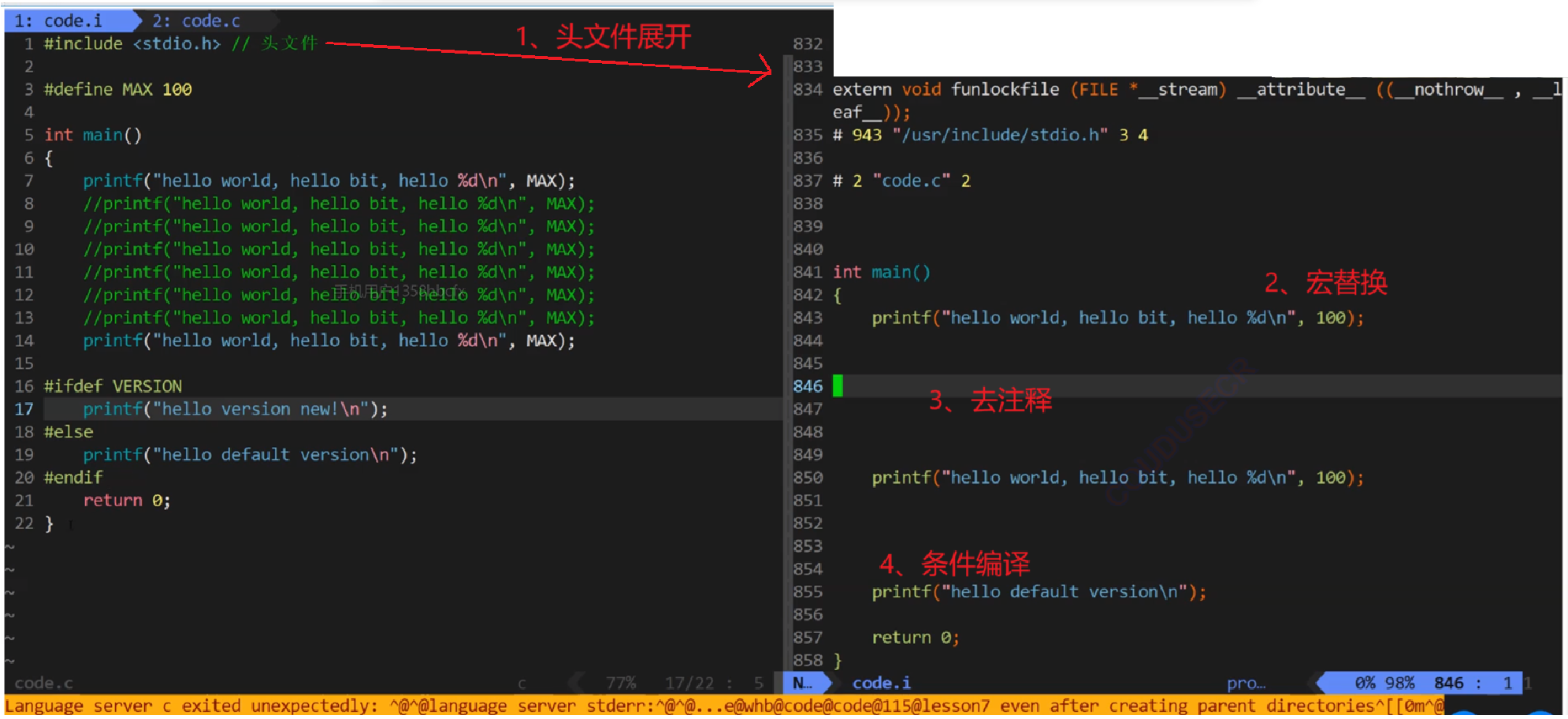
Task: Click the '# 2 "code.c" 2' line marker
Action: pyautogui.click(x=901, y=181)
